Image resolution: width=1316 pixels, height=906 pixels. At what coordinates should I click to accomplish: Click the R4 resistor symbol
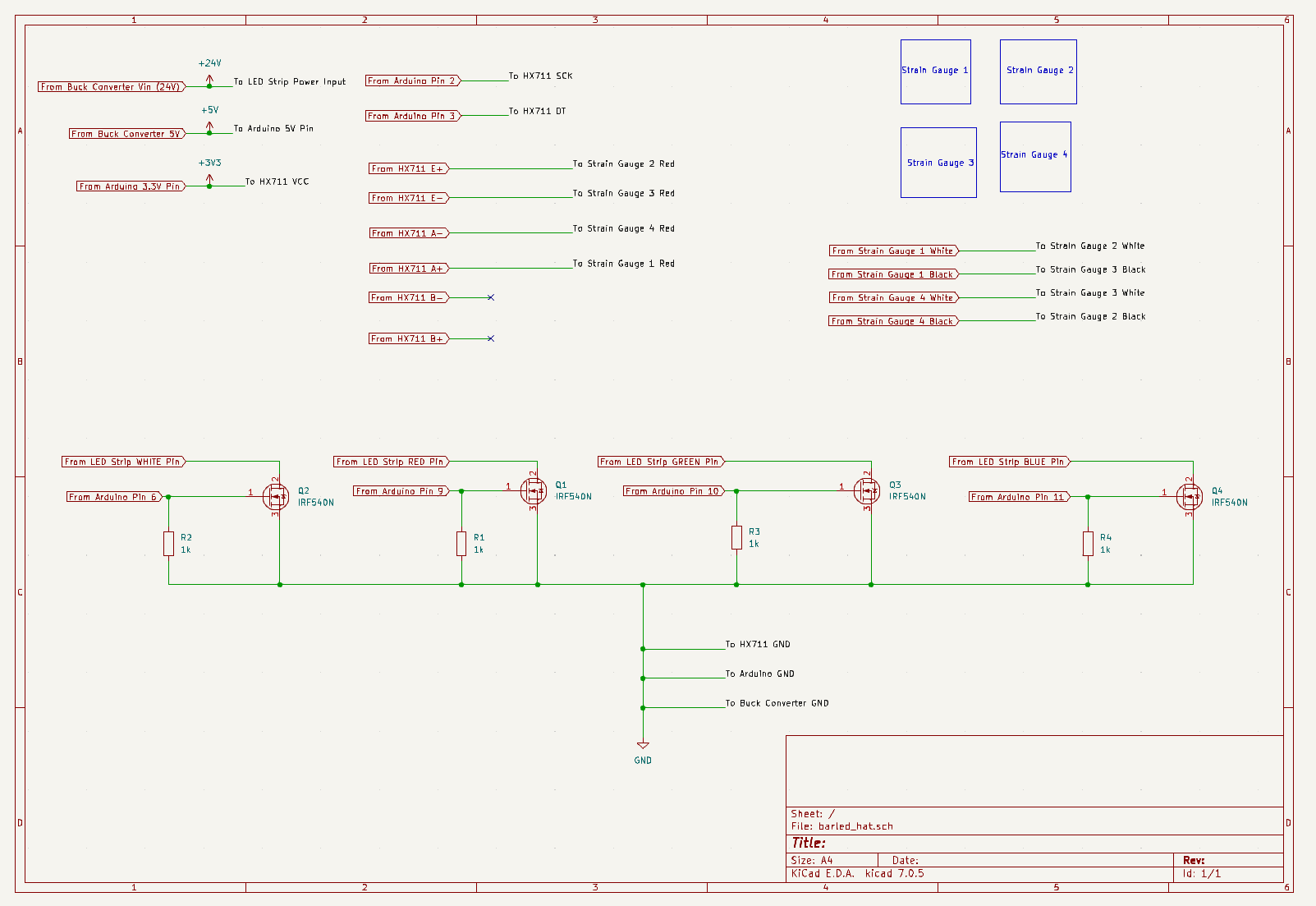click(x=1088, y=544)
